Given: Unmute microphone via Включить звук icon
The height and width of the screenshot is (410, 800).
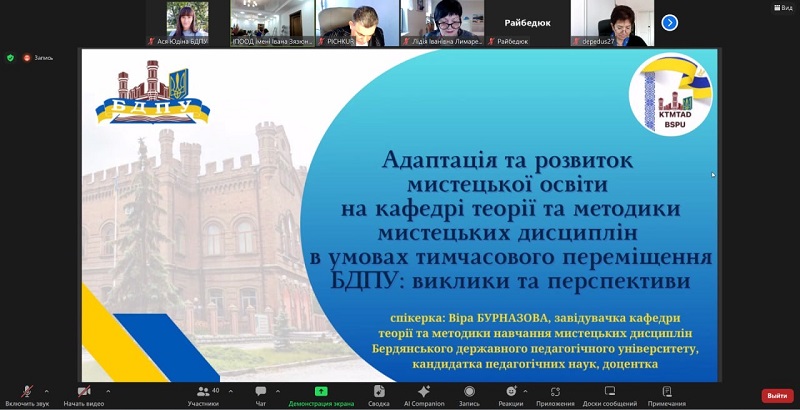Looking at the screenshot, I should click(x=27, y=392).
